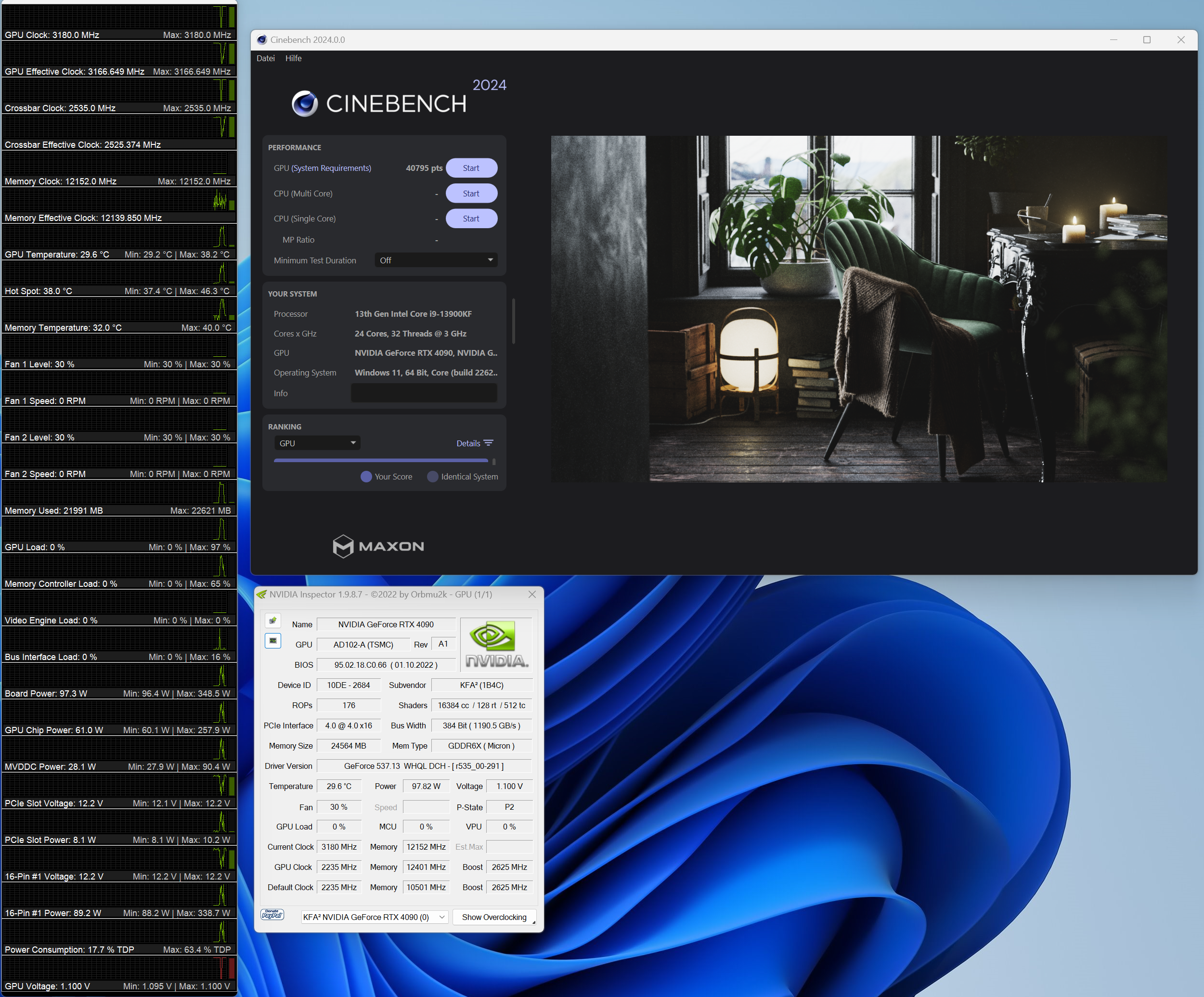
Task: Minimize the Cinebench window
Action: pos(1113,39)
